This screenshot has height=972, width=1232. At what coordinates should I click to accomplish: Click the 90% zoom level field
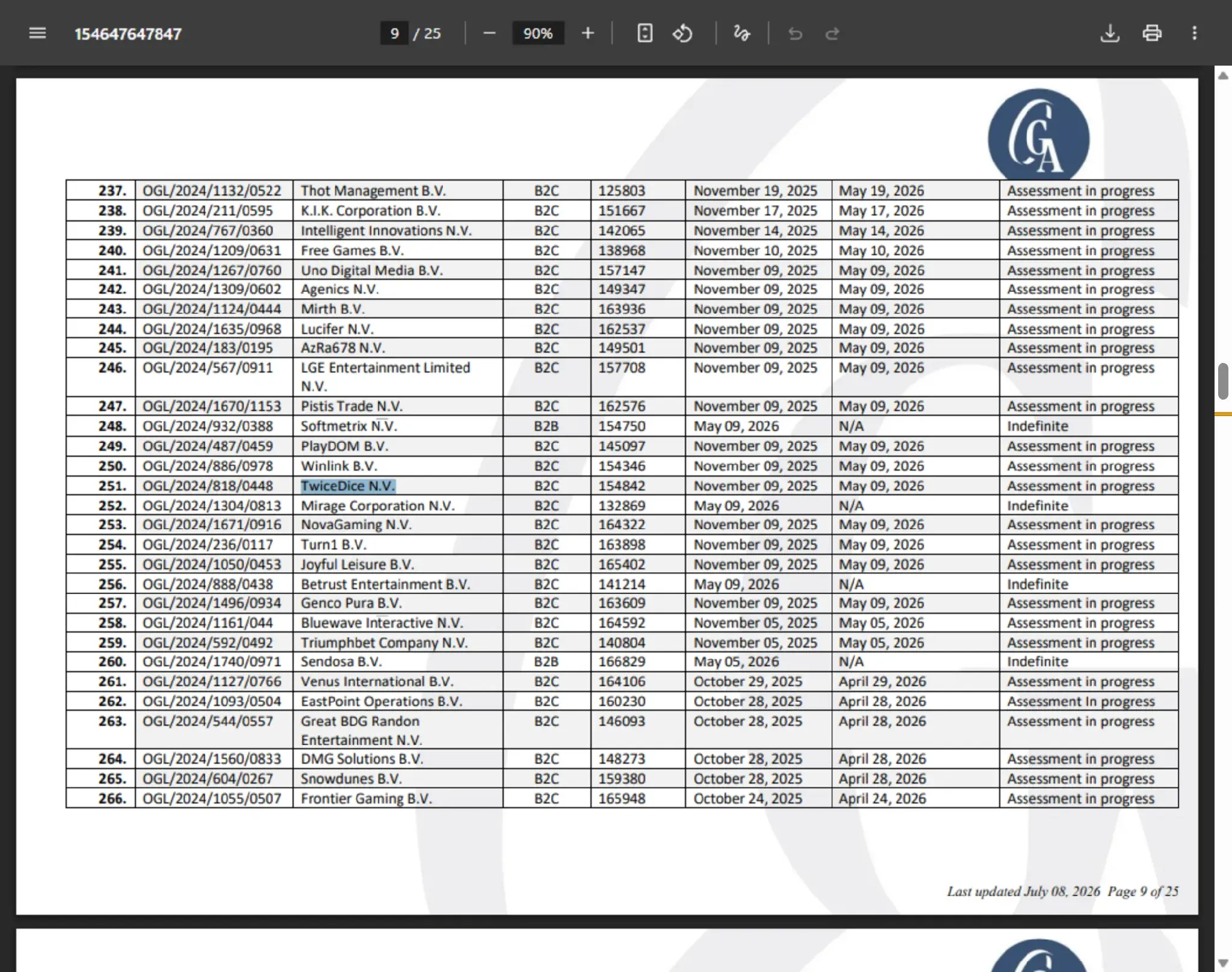tap(538, 33)
